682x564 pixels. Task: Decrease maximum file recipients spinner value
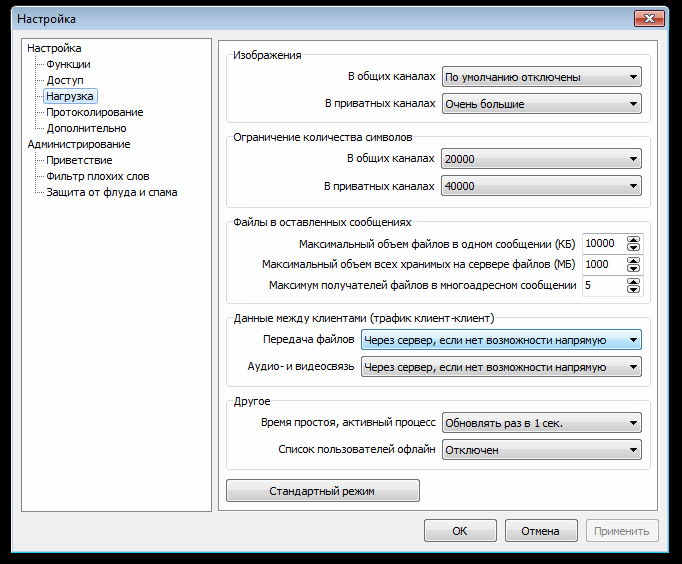click(x=633, y=290)
